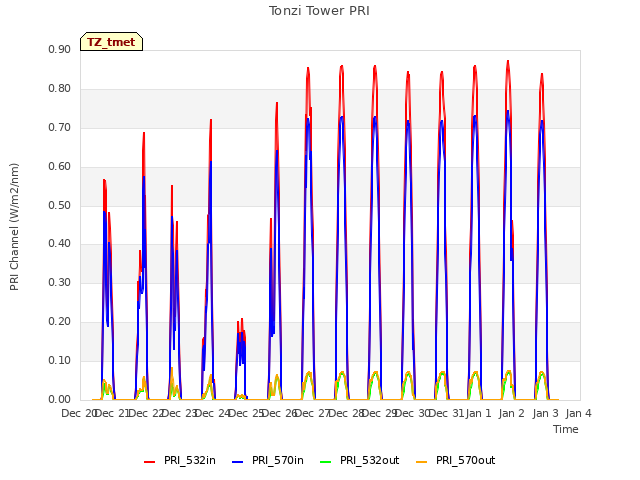
Task: Click the red PRI_532in legend swatch
Action: tap(149, 461)
